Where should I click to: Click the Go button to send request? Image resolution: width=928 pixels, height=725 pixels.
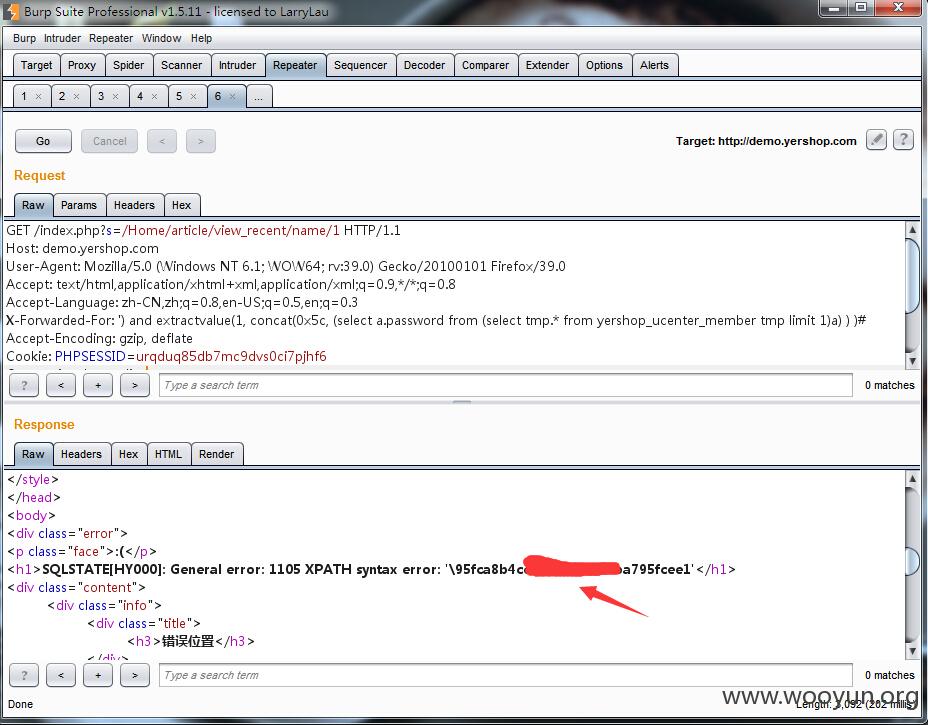pos(43,141)
